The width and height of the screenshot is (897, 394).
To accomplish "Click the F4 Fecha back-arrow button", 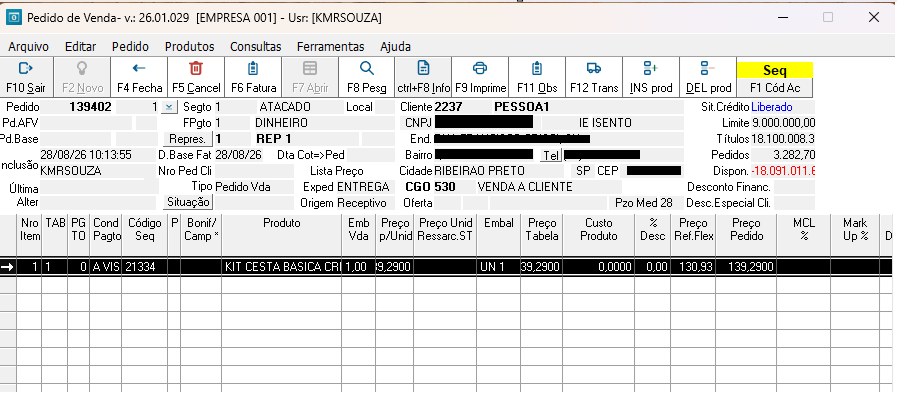I will pyautogui.click(x=139, y=77).
